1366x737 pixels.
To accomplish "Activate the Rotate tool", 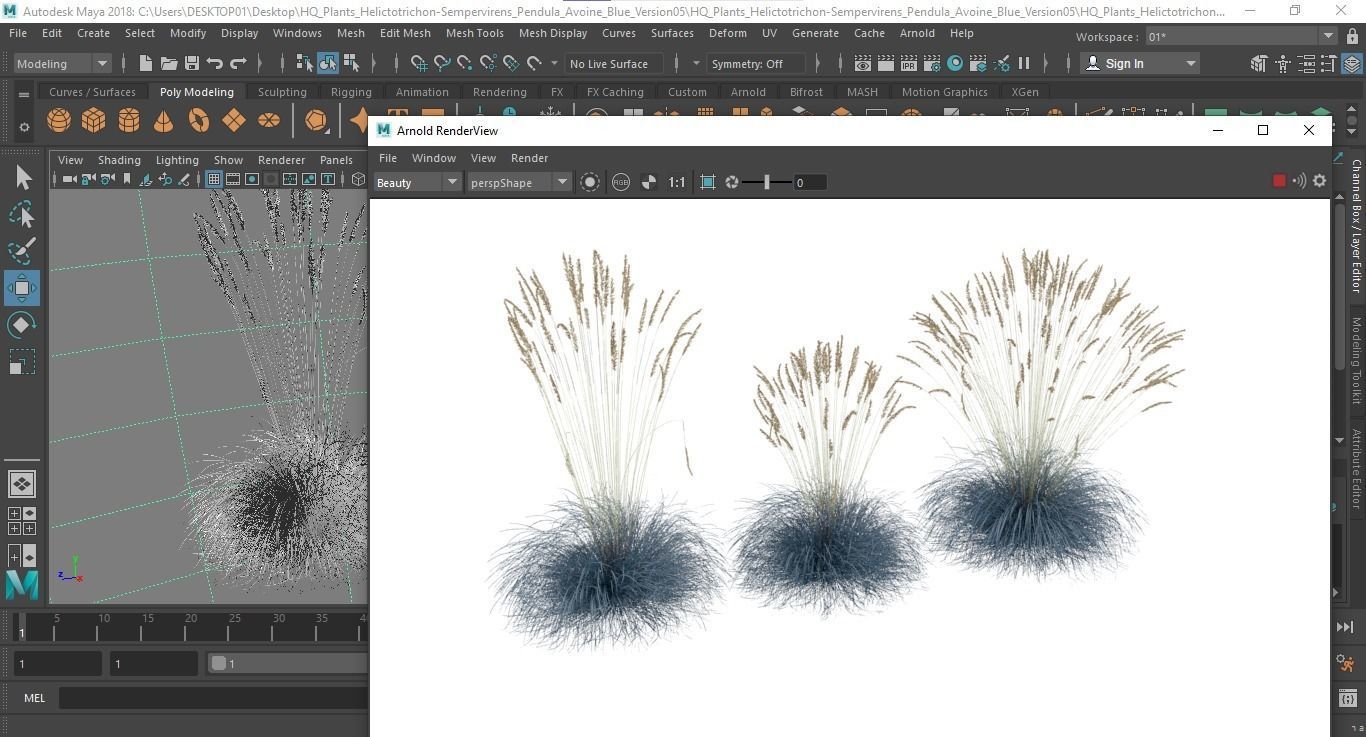I will coord(21,325).
